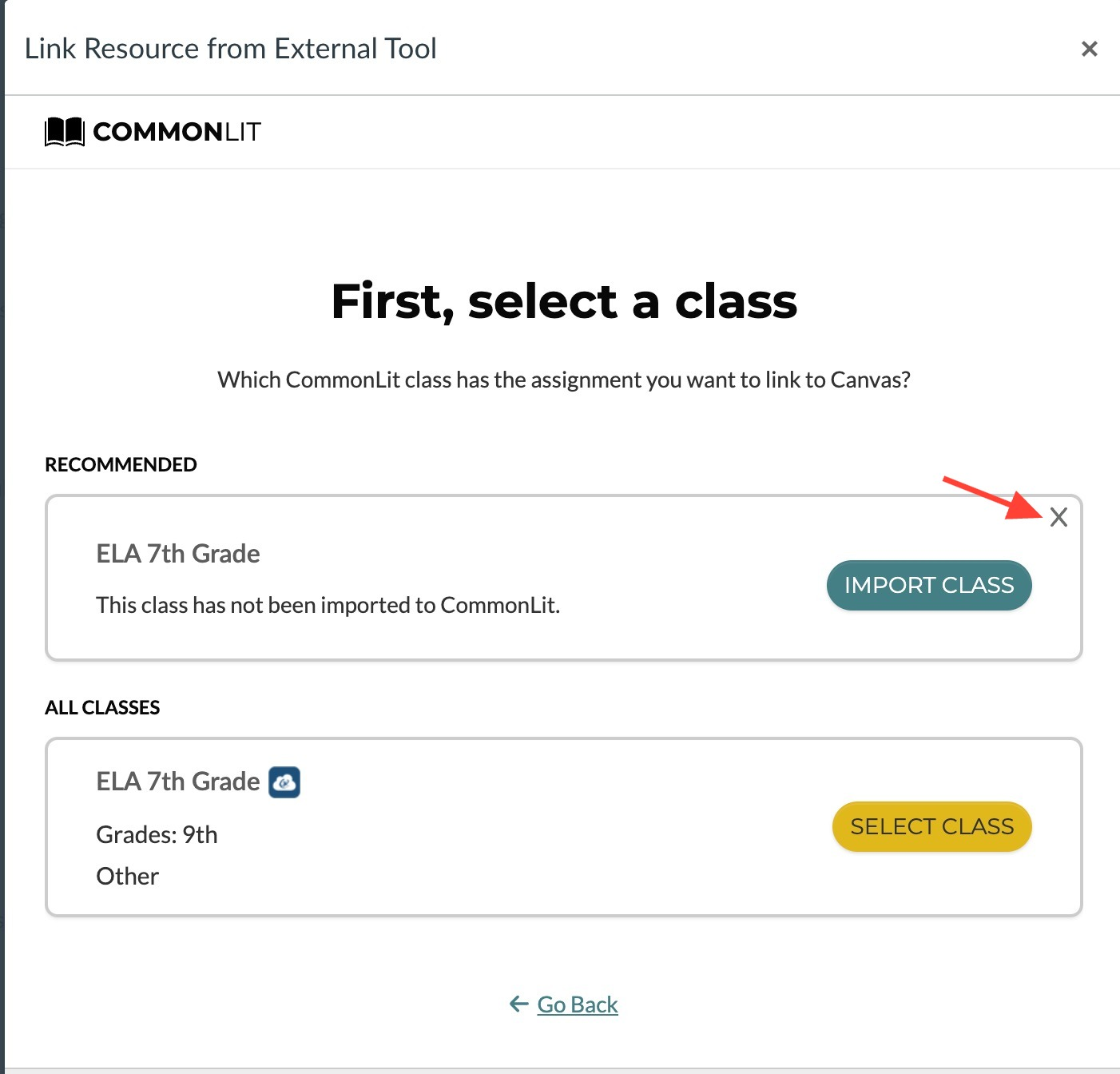Select ELA 7th Grade title in Recommended card
The width and height of the screenshot is (1120, 1074).
177,554
